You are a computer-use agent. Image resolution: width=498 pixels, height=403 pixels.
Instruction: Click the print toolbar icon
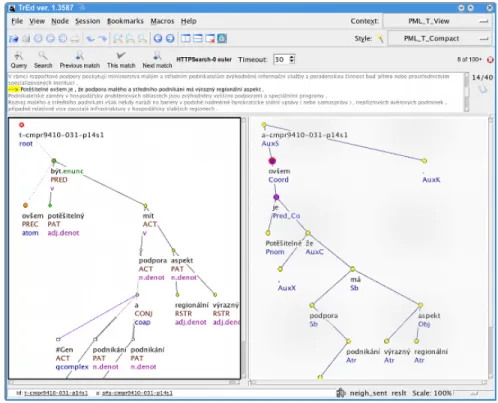(x=75, y=39)
